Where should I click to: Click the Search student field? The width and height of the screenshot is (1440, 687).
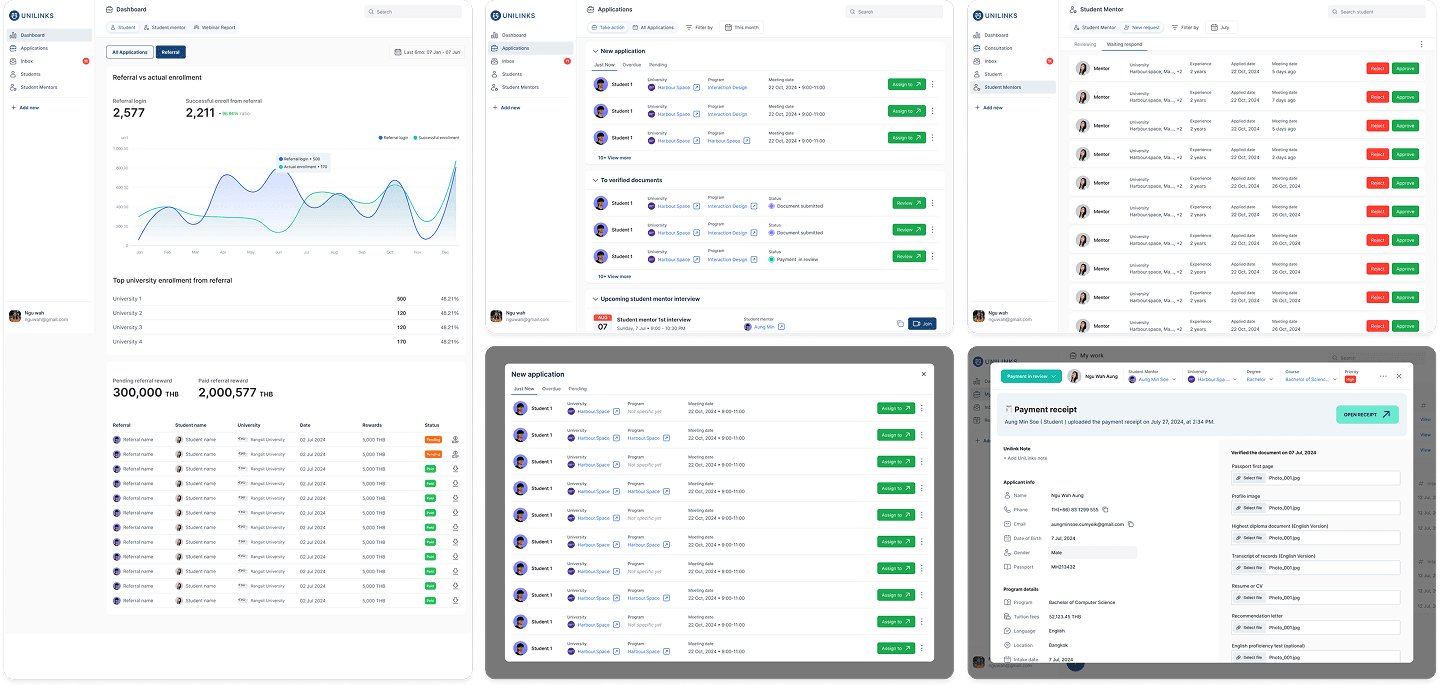pyautogui.click(x=1377, y=11)
